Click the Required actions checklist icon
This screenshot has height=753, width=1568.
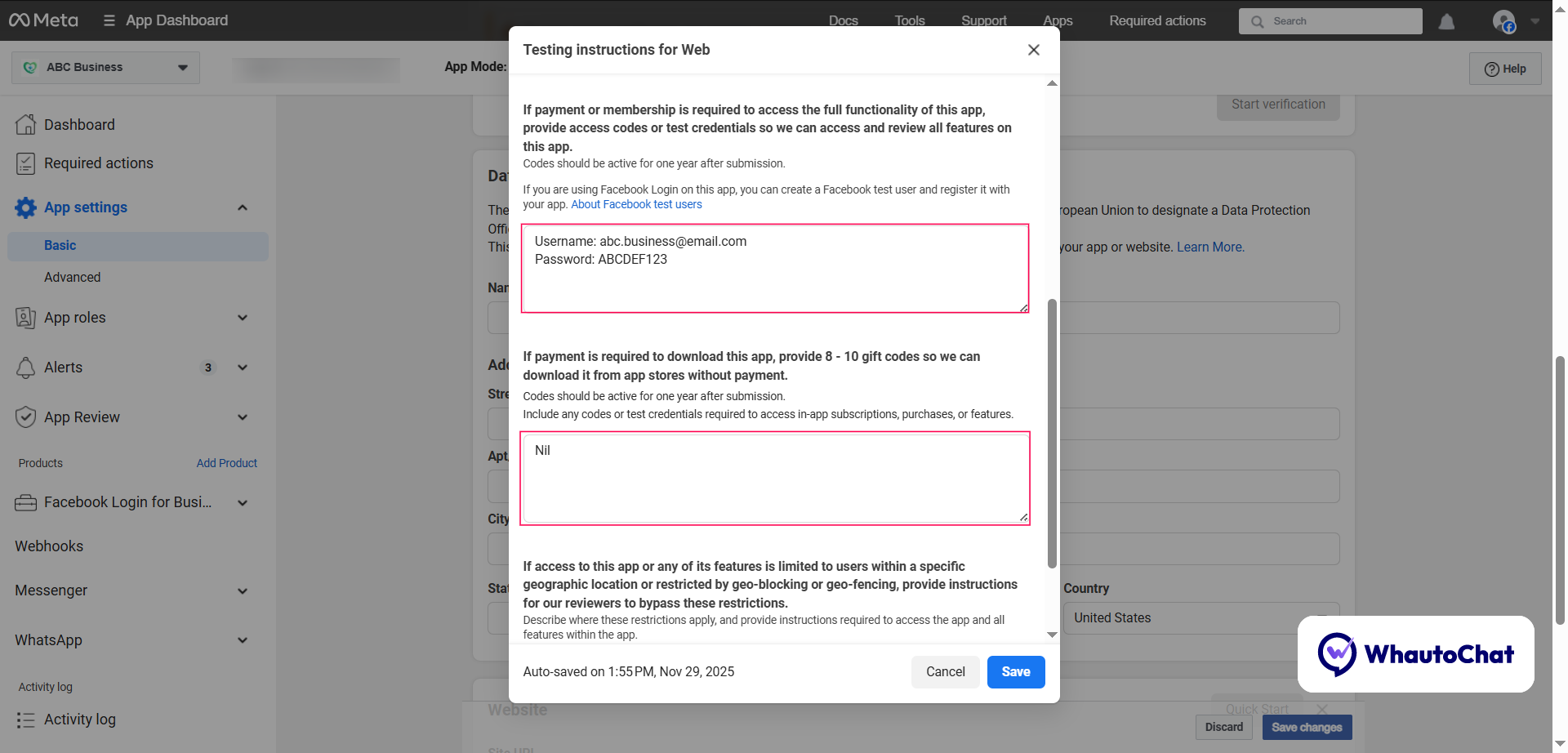[25, 163]
